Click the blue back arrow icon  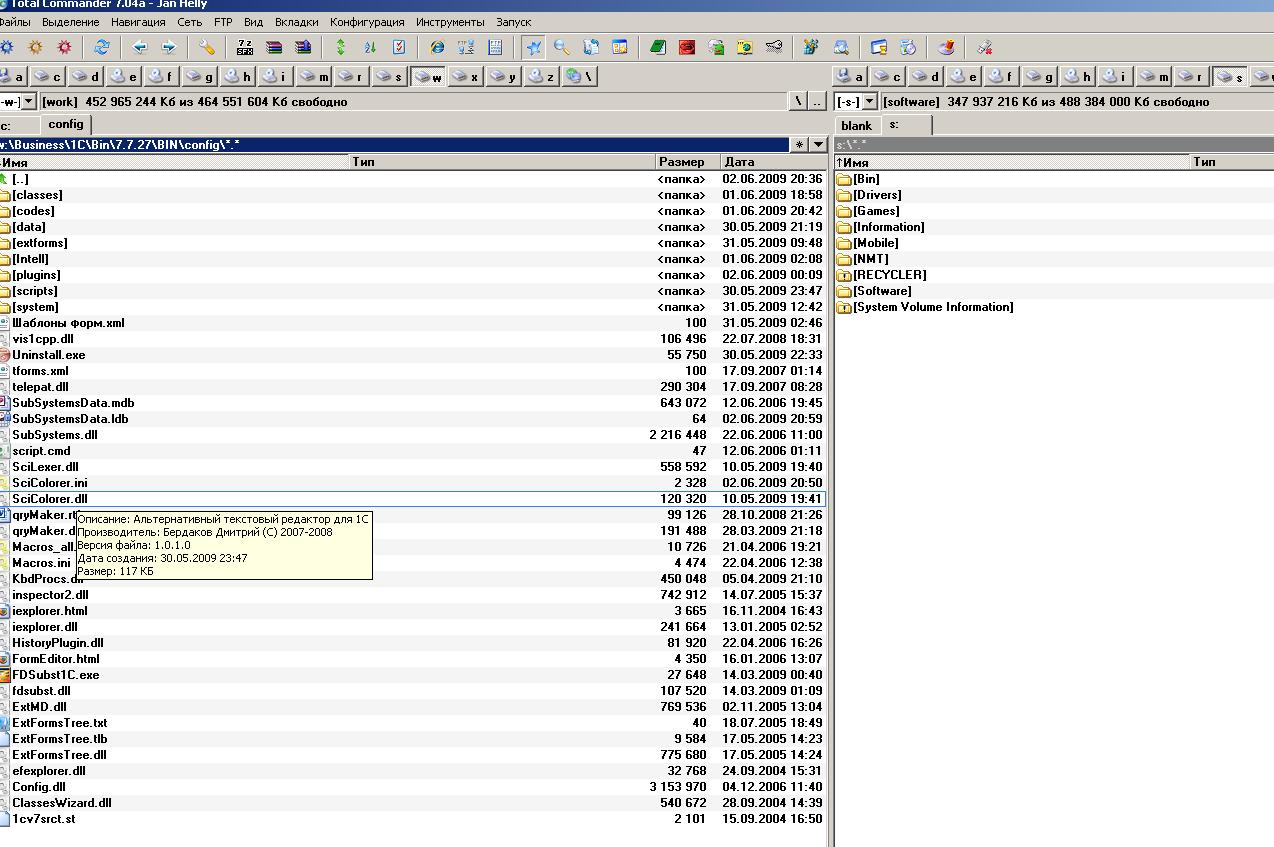[x=140, y=47]
